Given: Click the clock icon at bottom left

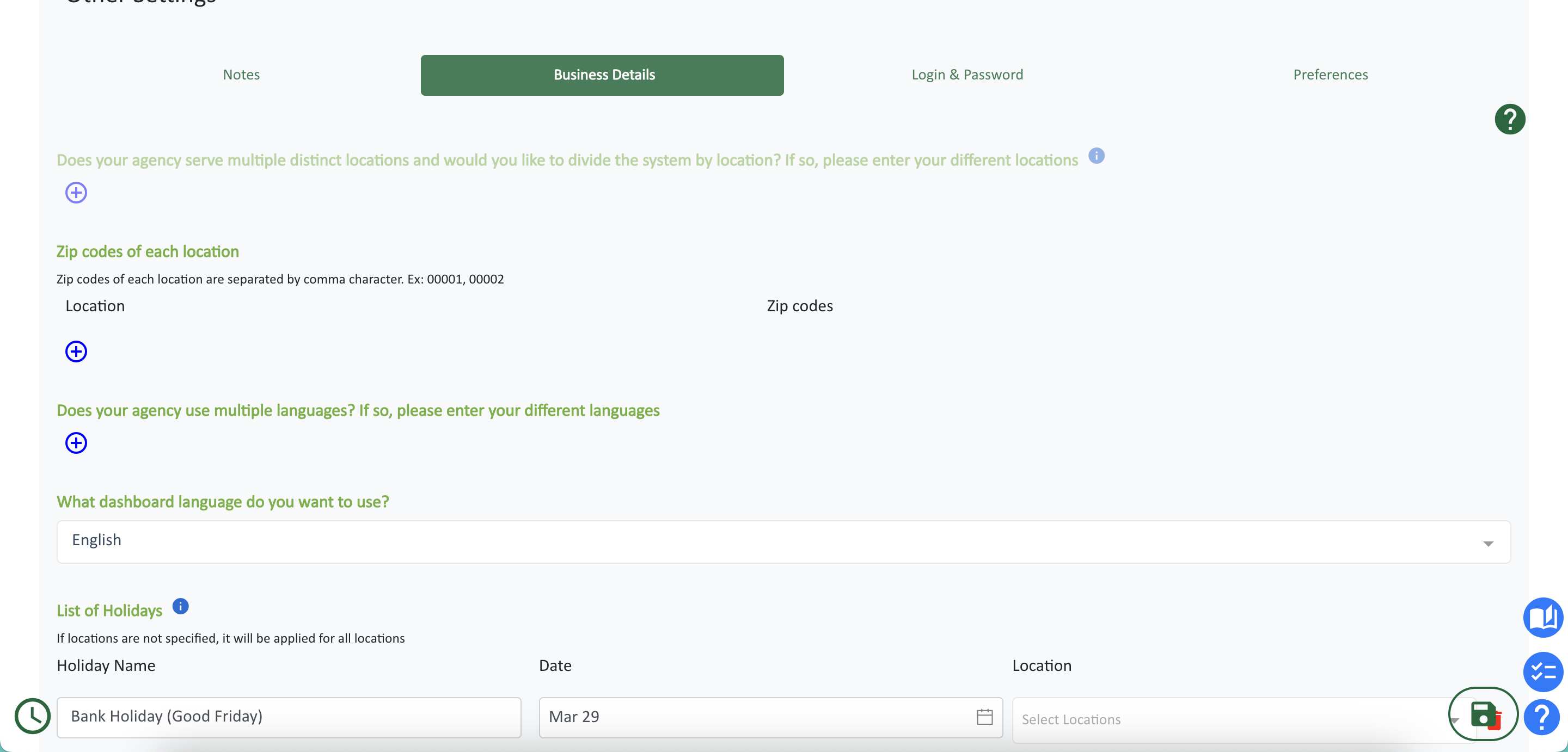Looking at the screenshot, I should click(x=32, y=716).
